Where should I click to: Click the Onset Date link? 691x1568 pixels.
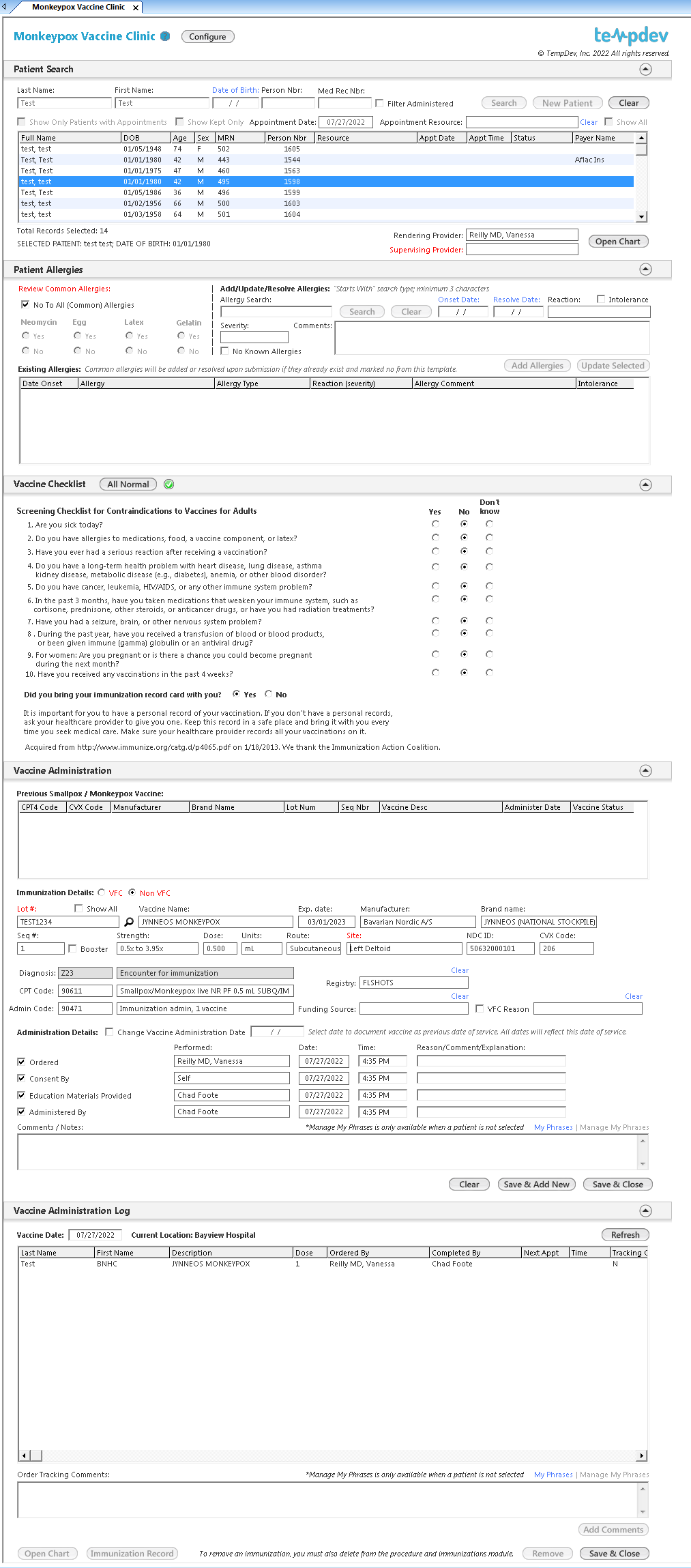tap(458, 300)
